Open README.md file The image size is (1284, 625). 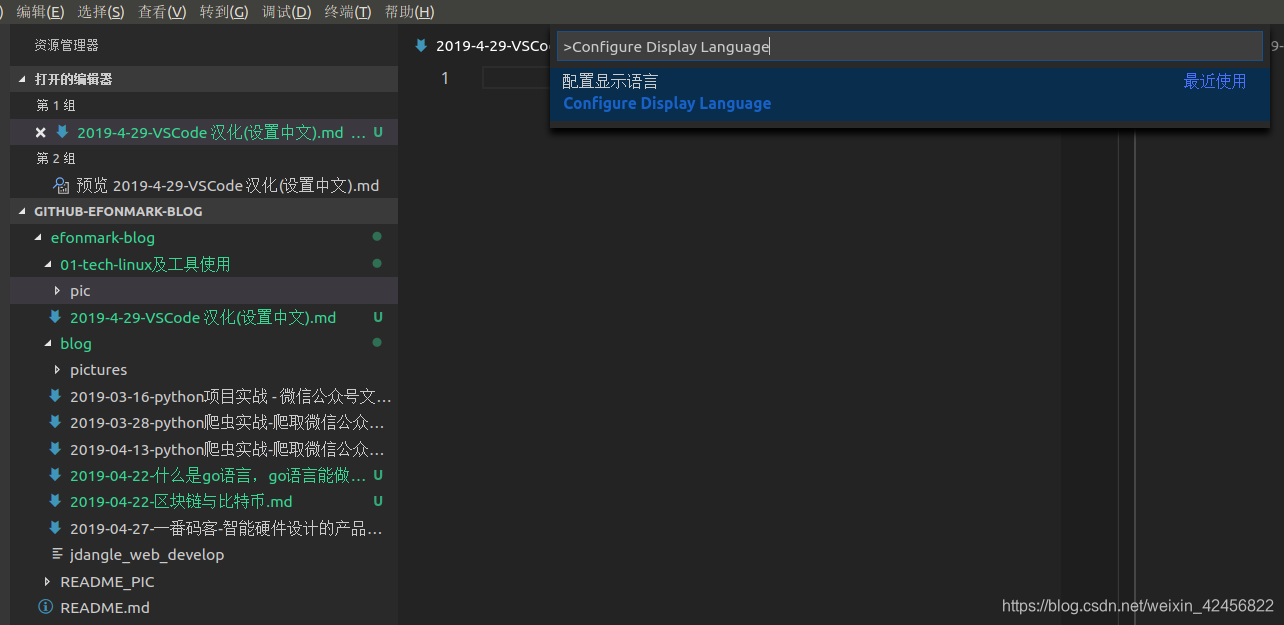[x=105, y=608]
